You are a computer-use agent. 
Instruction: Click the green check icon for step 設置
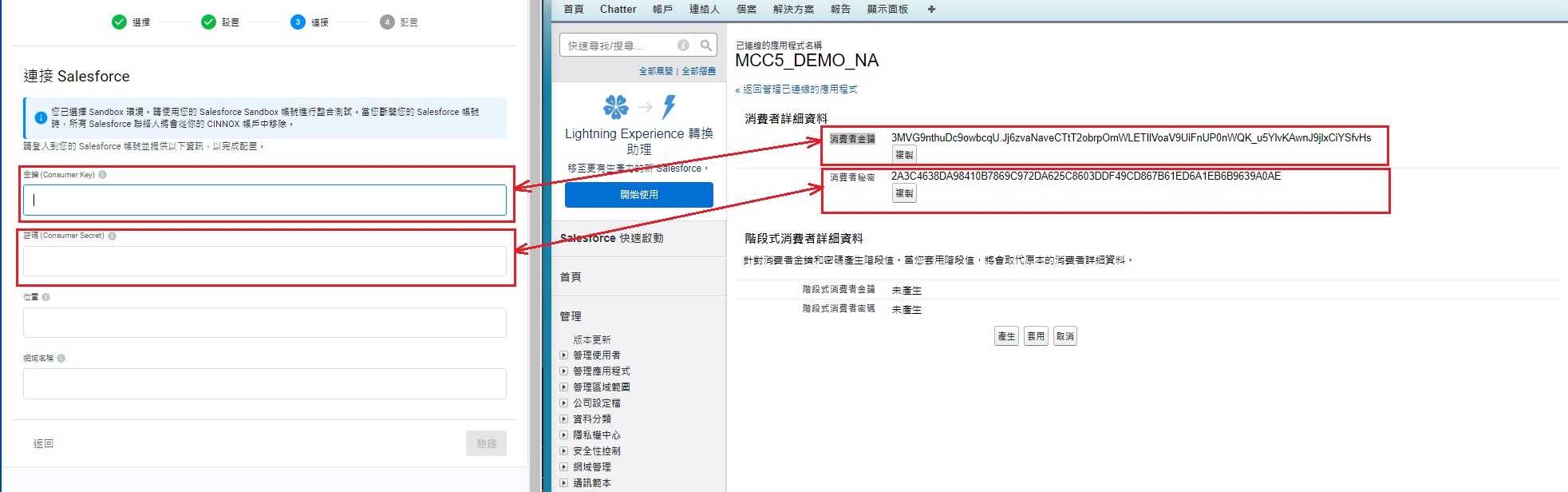click(x=208, y=22)
